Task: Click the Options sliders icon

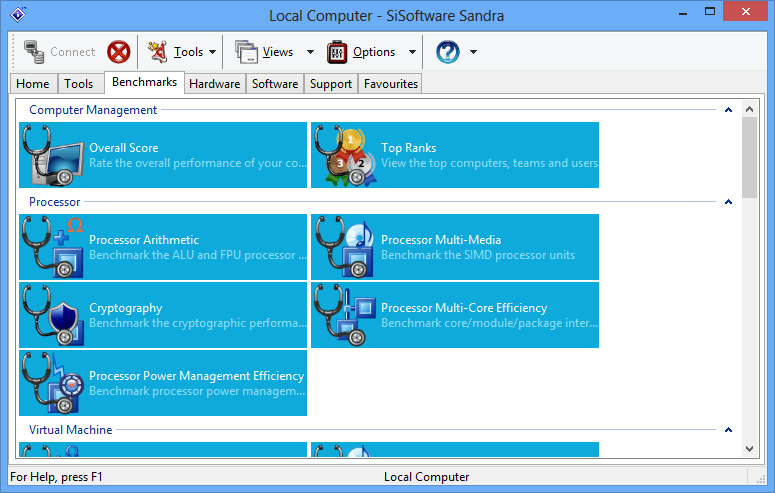Action: pos(337,52)
